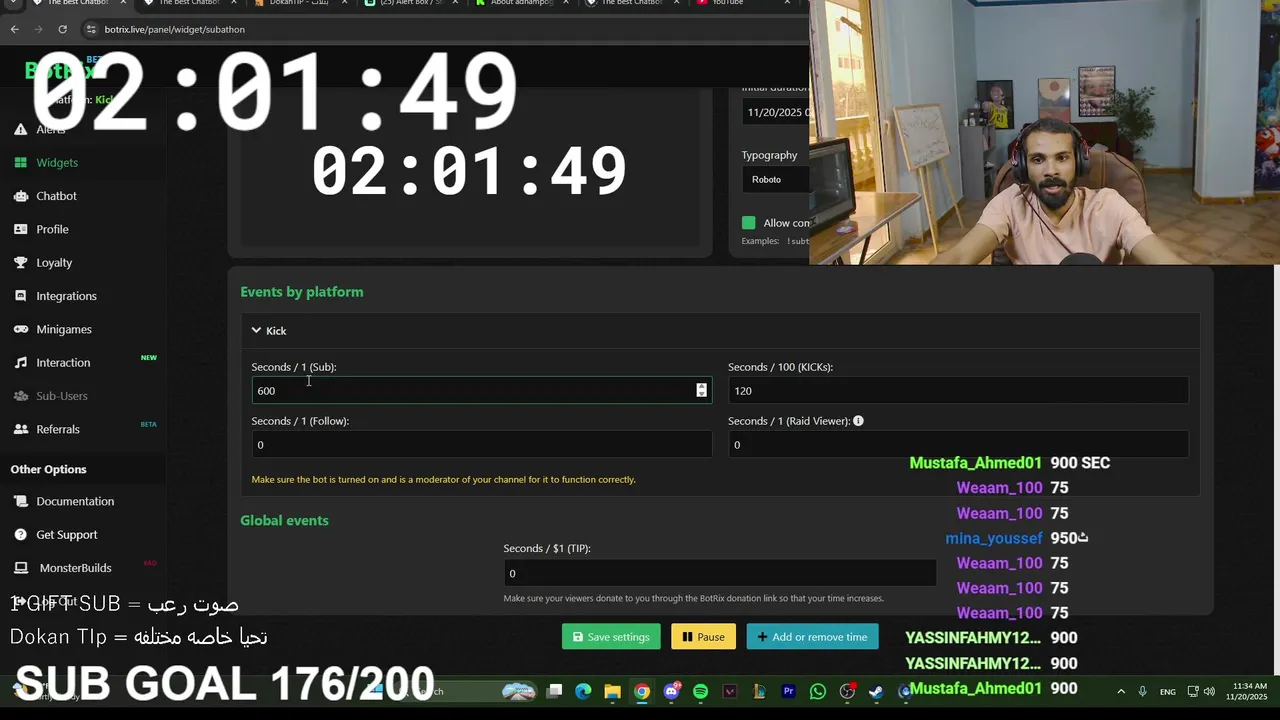Click the site info icon in address bar
1280x720 pixels.
click(91, 29)
